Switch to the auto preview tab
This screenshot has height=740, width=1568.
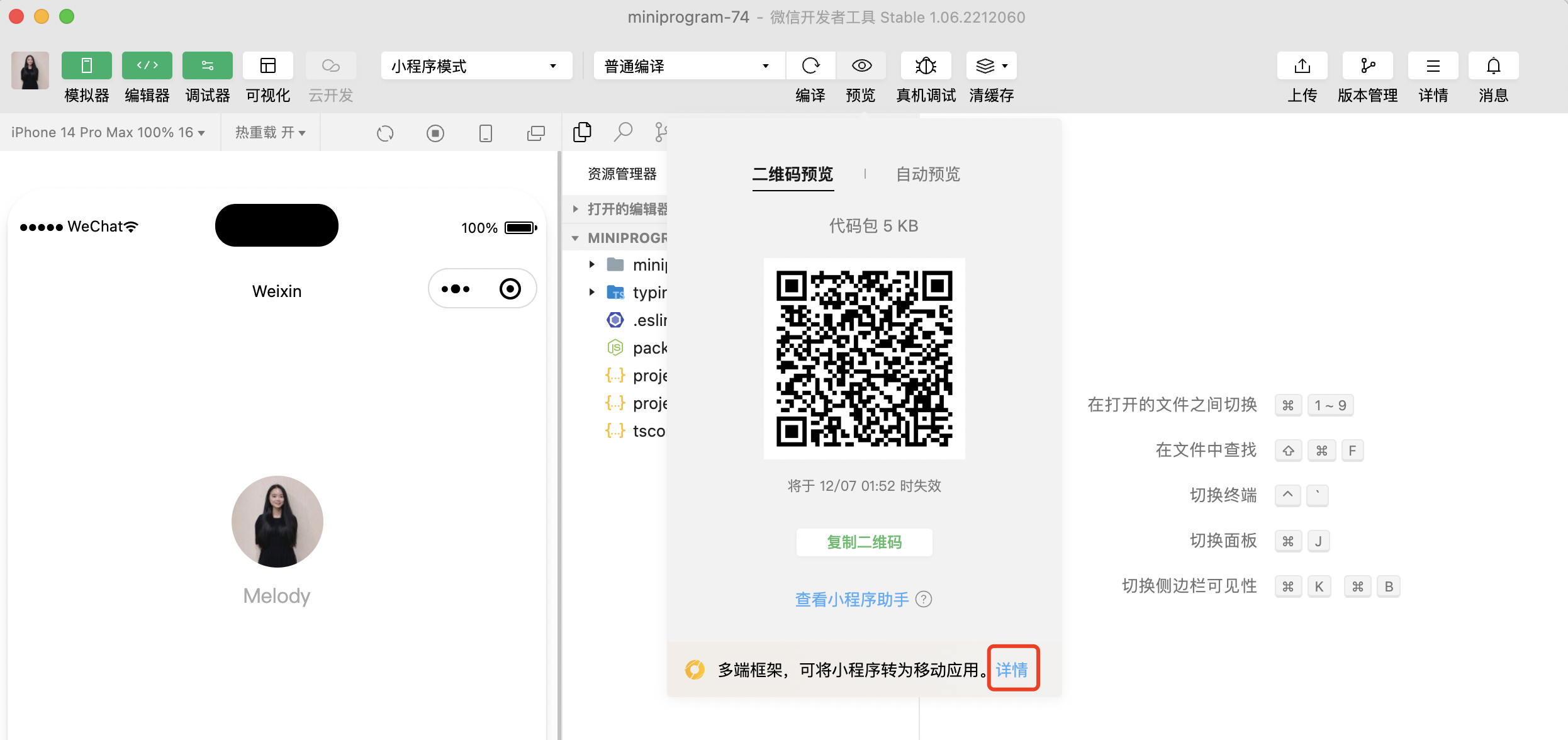927,174
